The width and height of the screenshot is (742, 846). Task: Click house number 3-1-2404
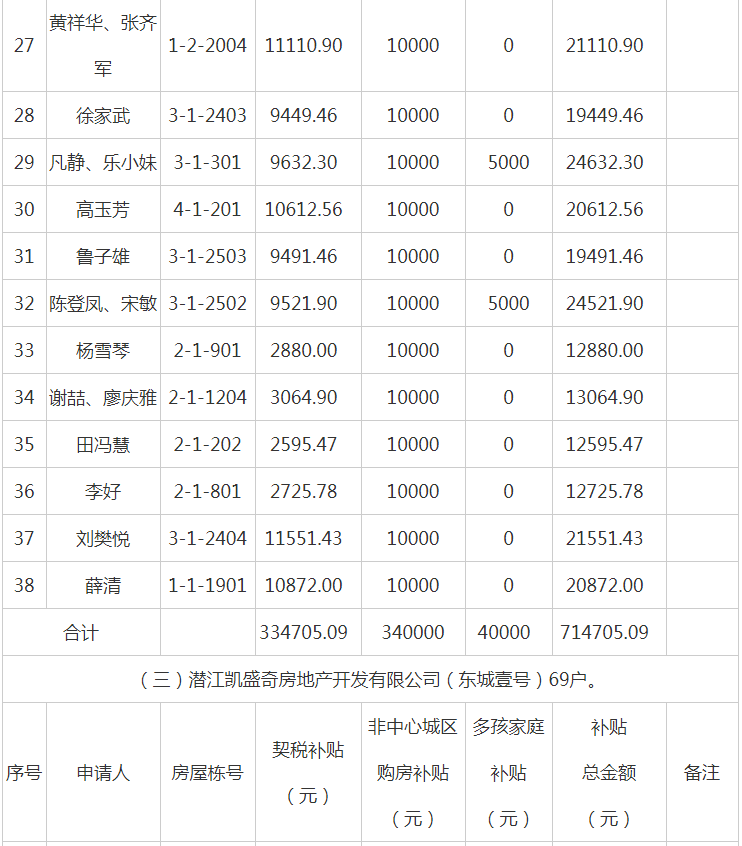click(x=208, y=539)
